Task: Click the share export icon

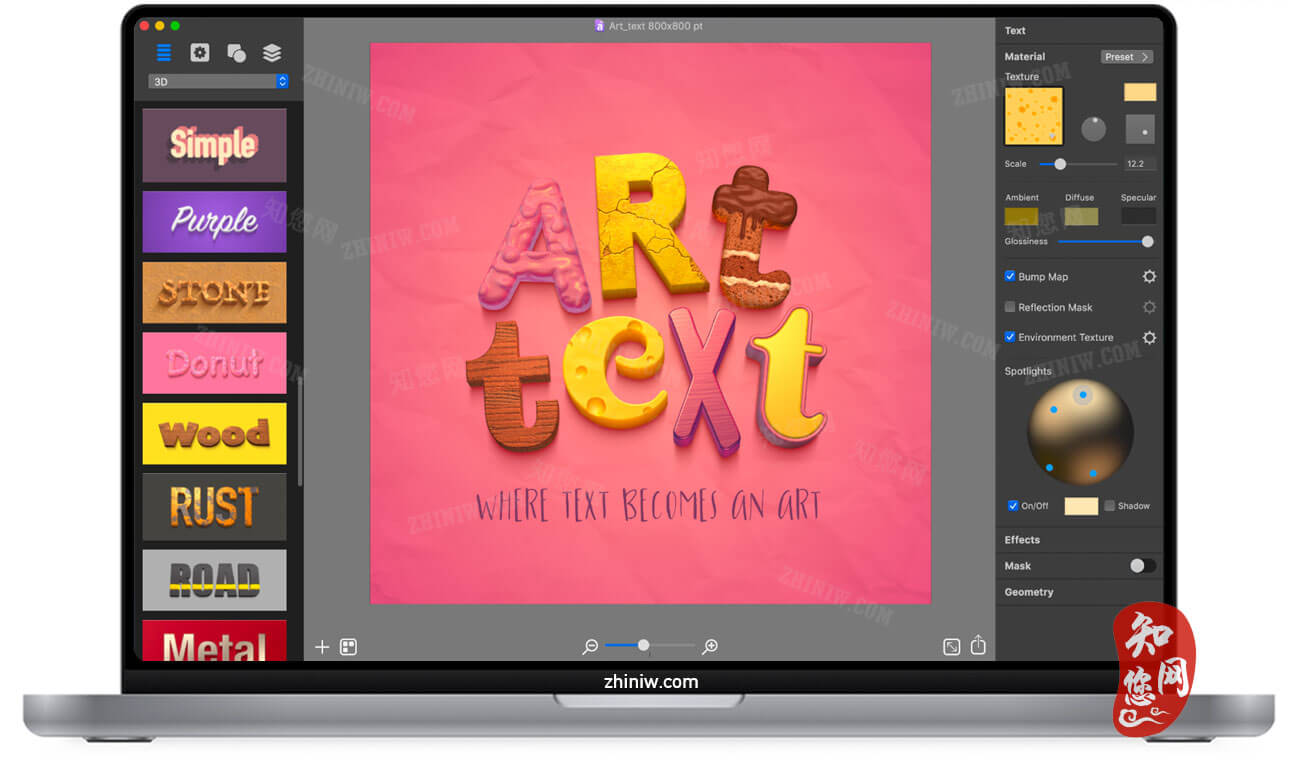Action: [x=978, y=646]
